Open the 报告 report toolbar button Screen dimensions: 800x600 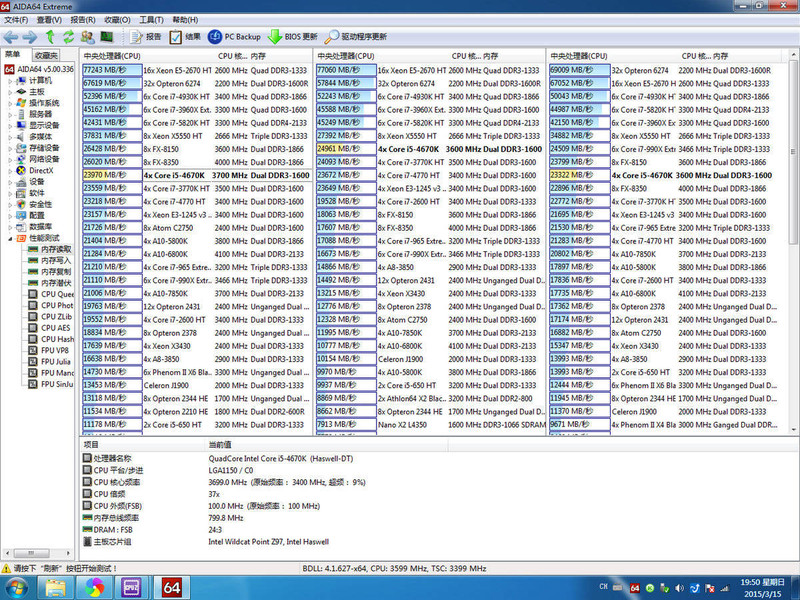(x=144, y=36)
